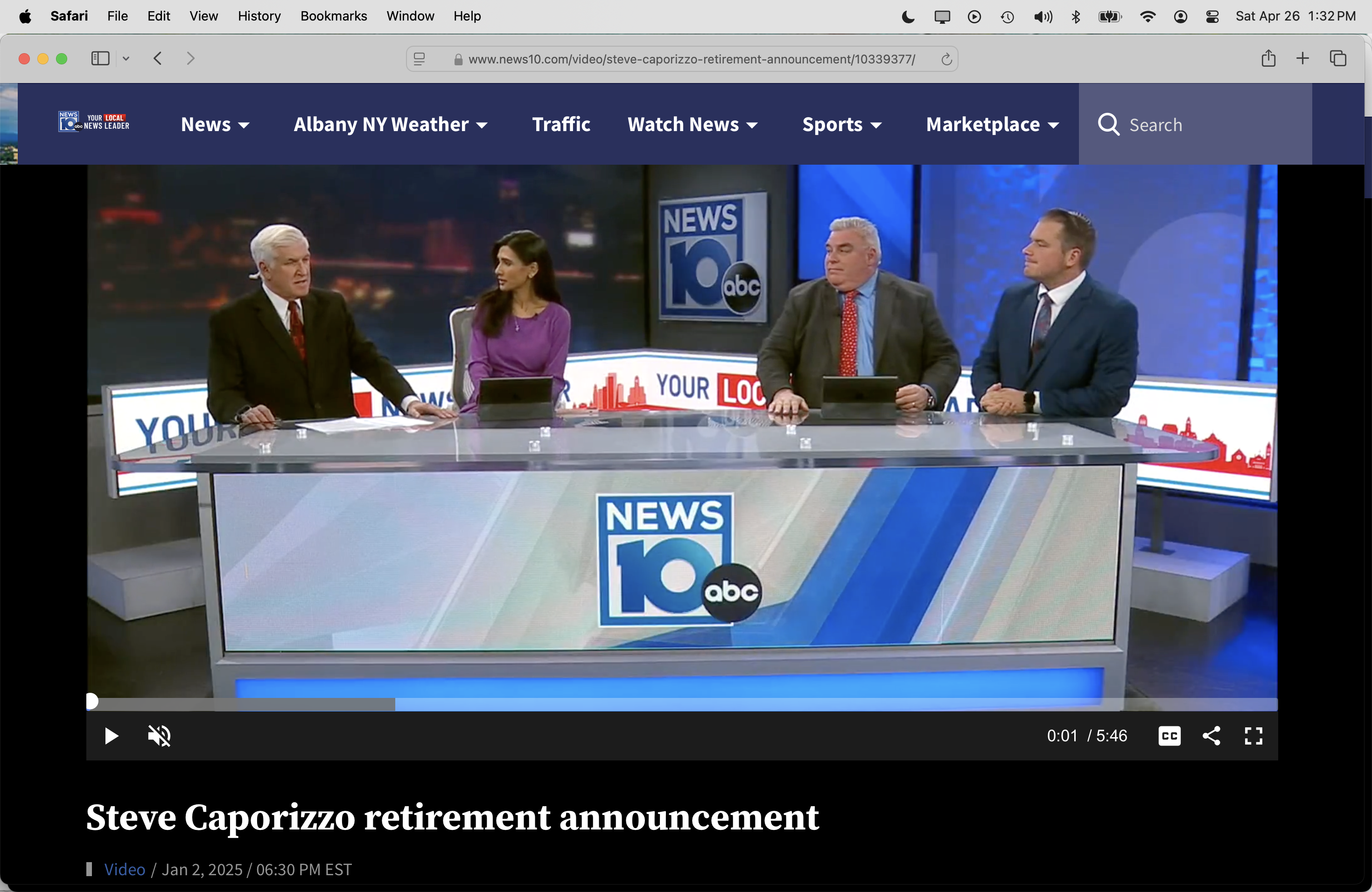The width and height of the screenshot is (1372, 892).
Task: Open a new tab with plus icon
Action: (1302, 58)
